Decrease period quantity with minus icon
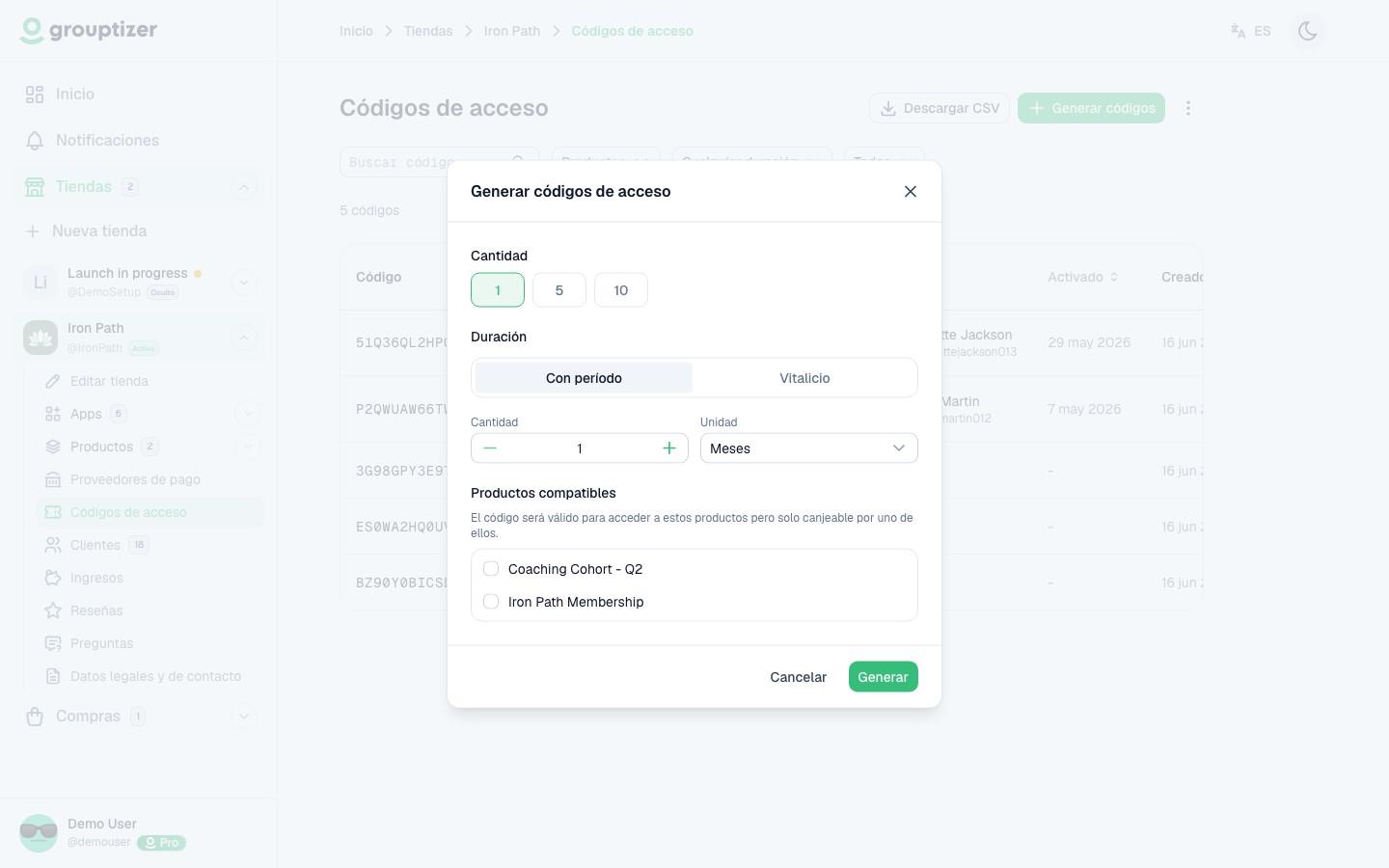The image size is (1389, 868). tap(490, 448)
